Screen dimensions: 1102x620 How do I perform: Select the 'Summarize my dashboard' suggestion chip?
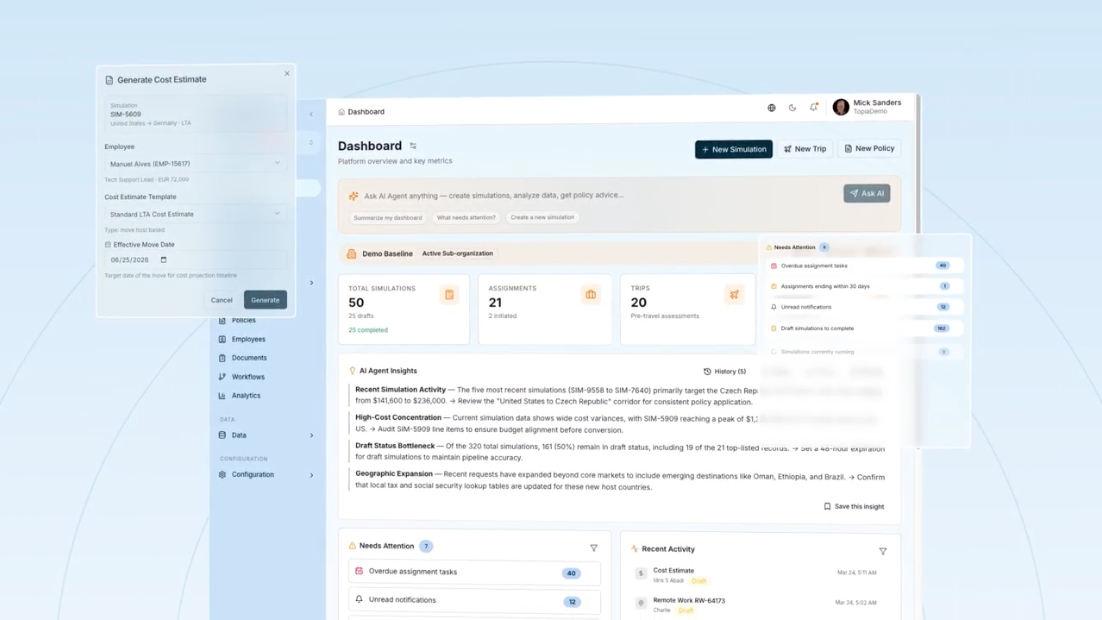pos(388,217)
